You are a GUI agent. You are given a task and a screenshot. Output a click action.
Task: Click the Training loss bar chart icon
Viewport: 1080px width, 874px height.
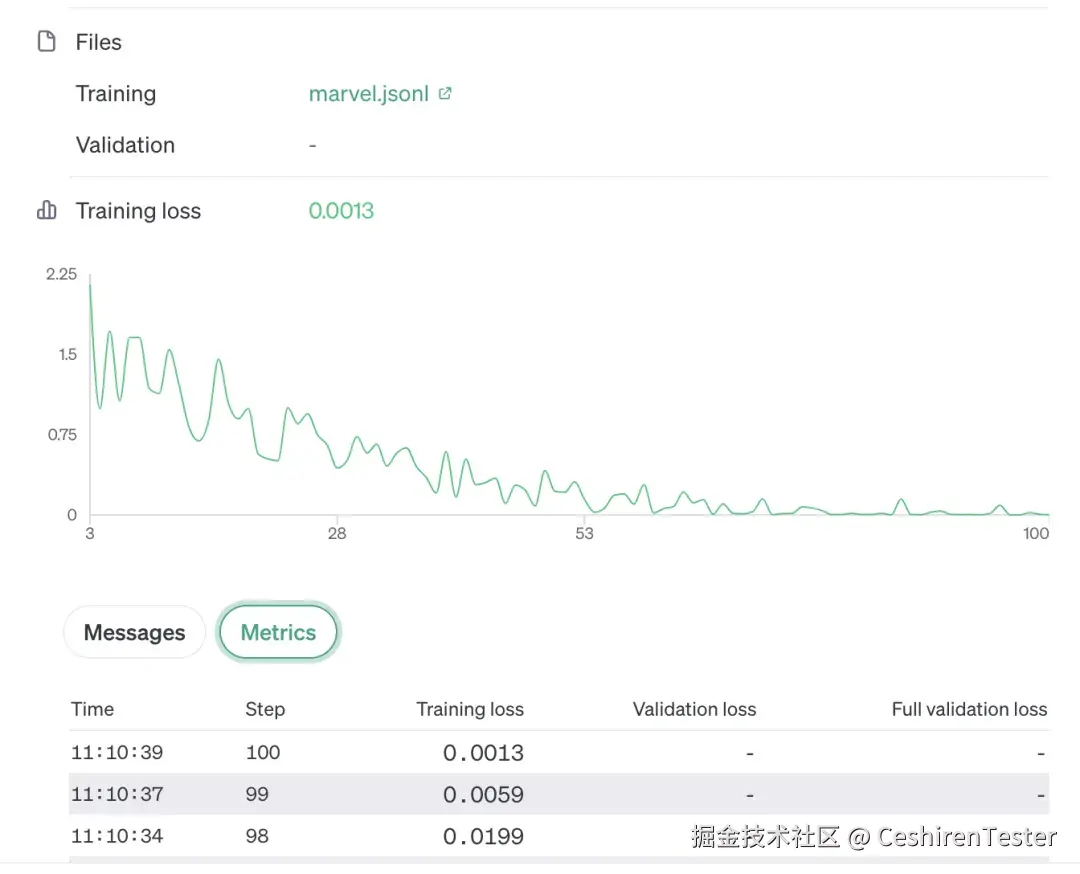coord(46,211)
